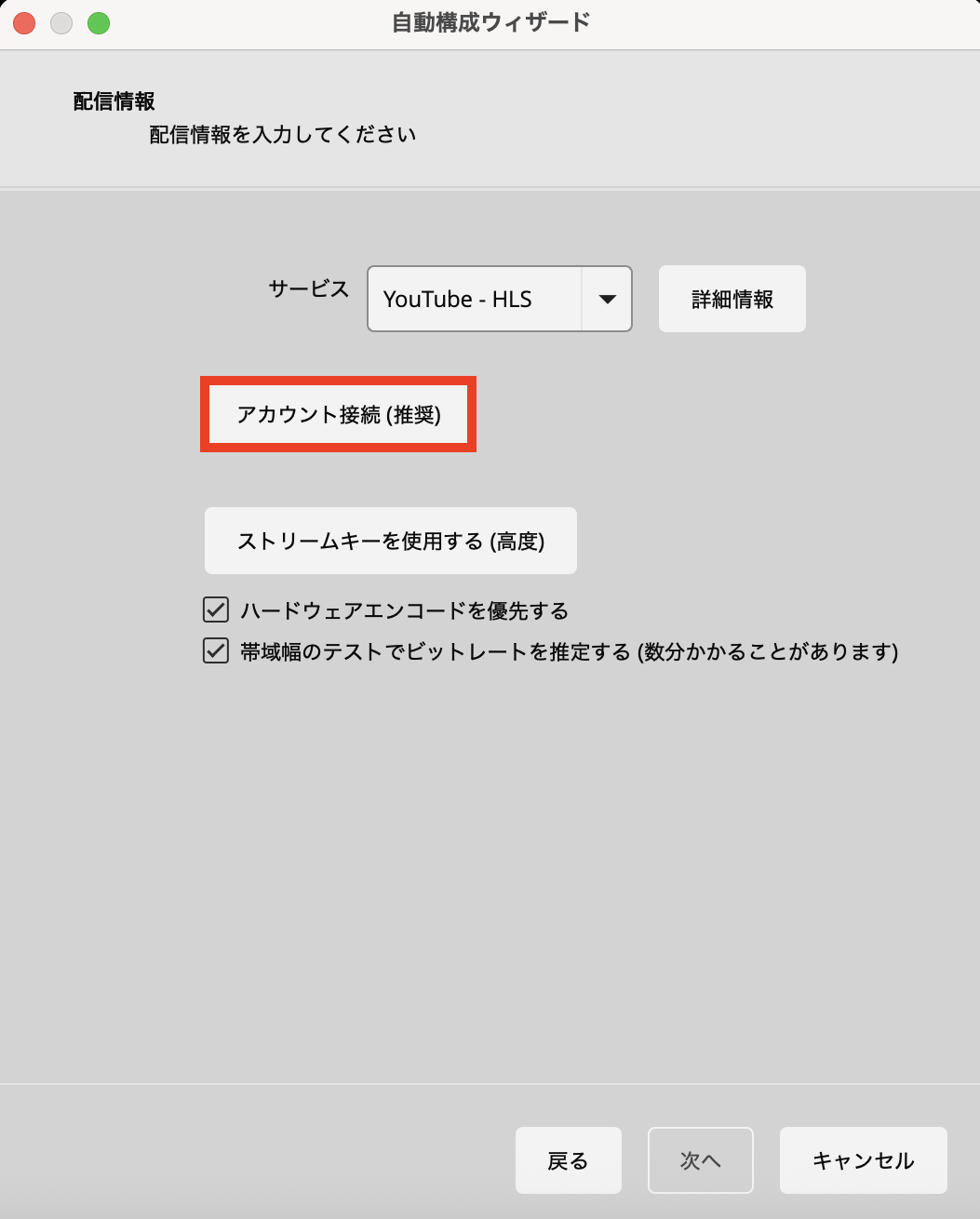Click the 詳細情報 details button
Image resolution: width=980 pixels, height=1219 pixels.
[x=732, y=299]
